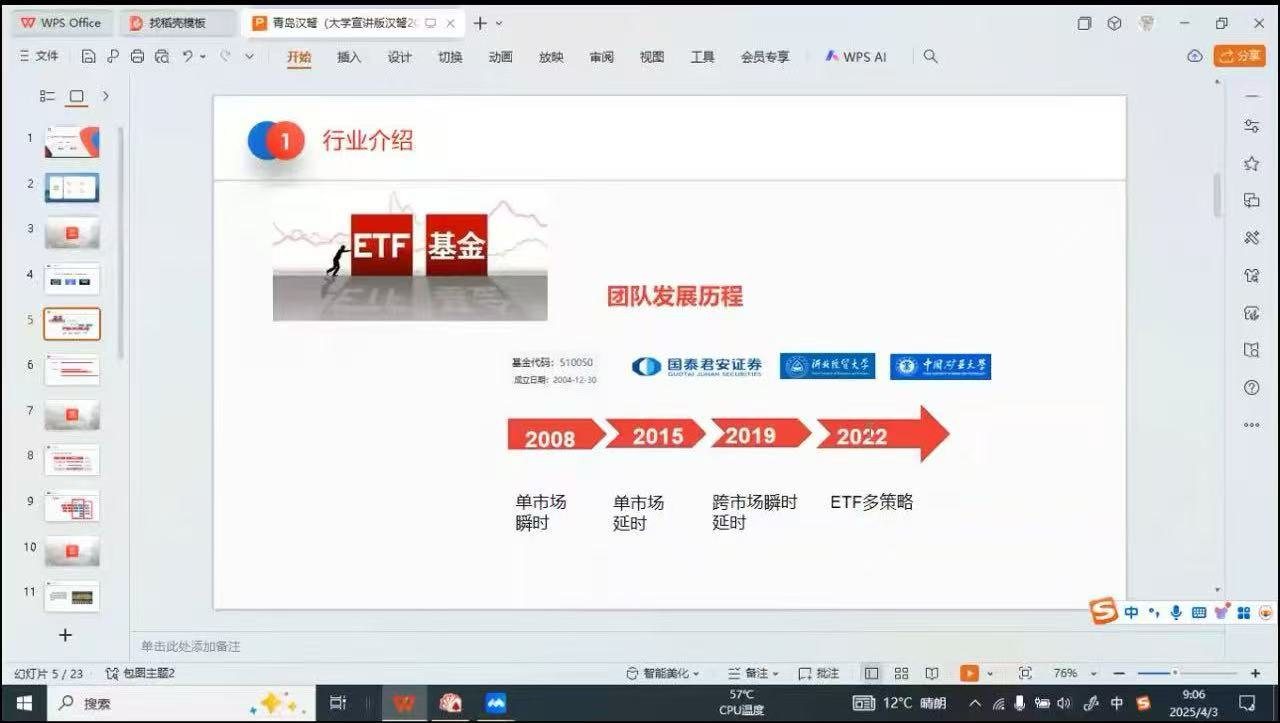Open the 插入 ribbon tab
Image resolution: width=1280 pixels, height=723 pixels.
pyautogui.click(x=349, y=57)
